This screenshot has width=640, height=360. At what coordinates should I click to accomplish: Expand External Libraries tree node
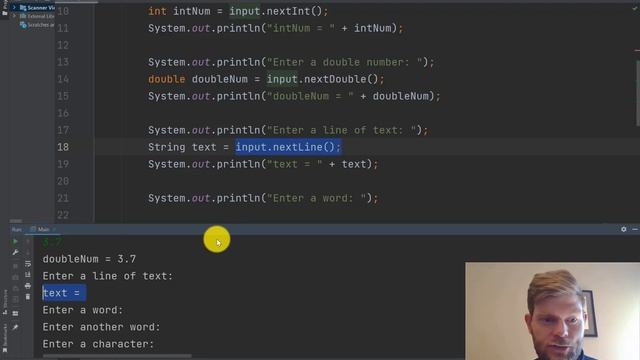click(14, 16)
